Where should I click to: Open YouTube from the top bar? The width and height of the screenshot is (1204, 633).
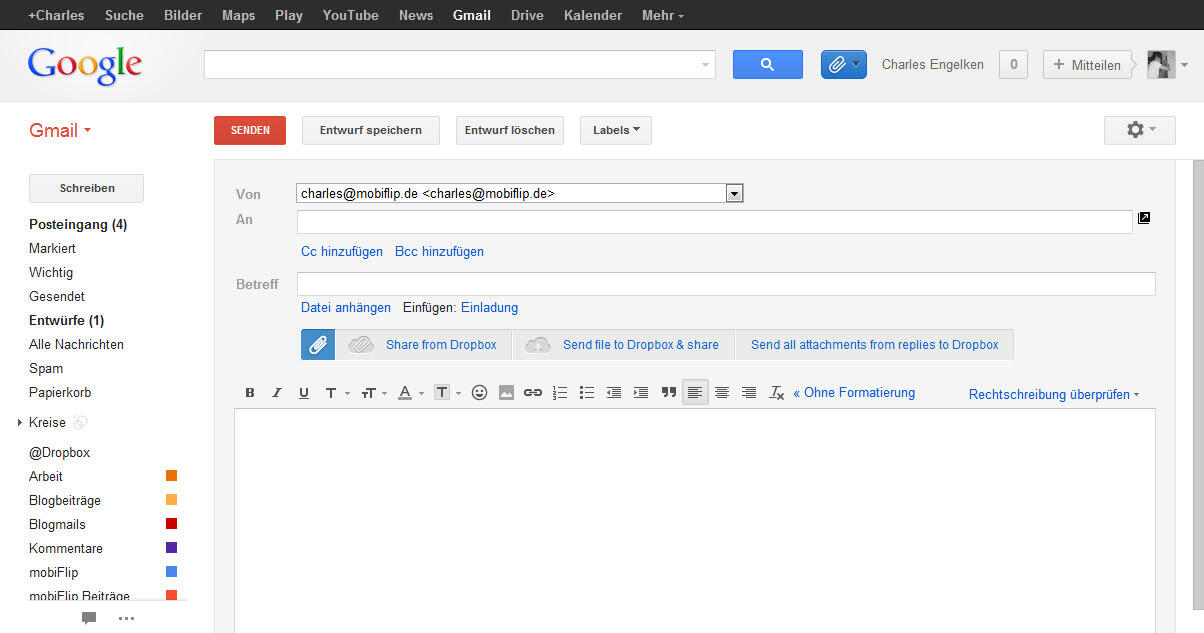tap(351, 15)
